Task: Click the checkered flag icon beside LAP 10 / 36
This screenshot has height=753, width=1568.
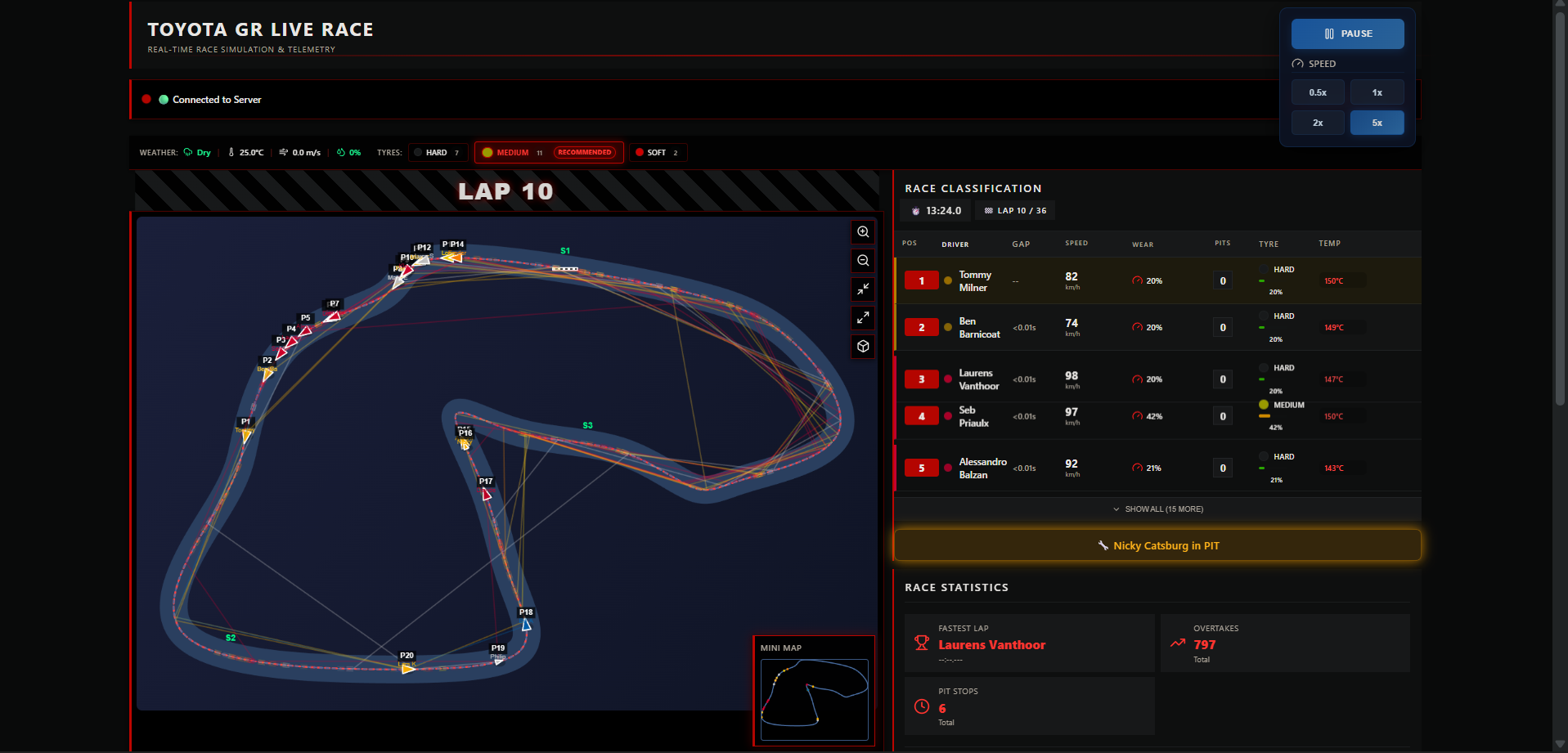Action: [989, 211]
